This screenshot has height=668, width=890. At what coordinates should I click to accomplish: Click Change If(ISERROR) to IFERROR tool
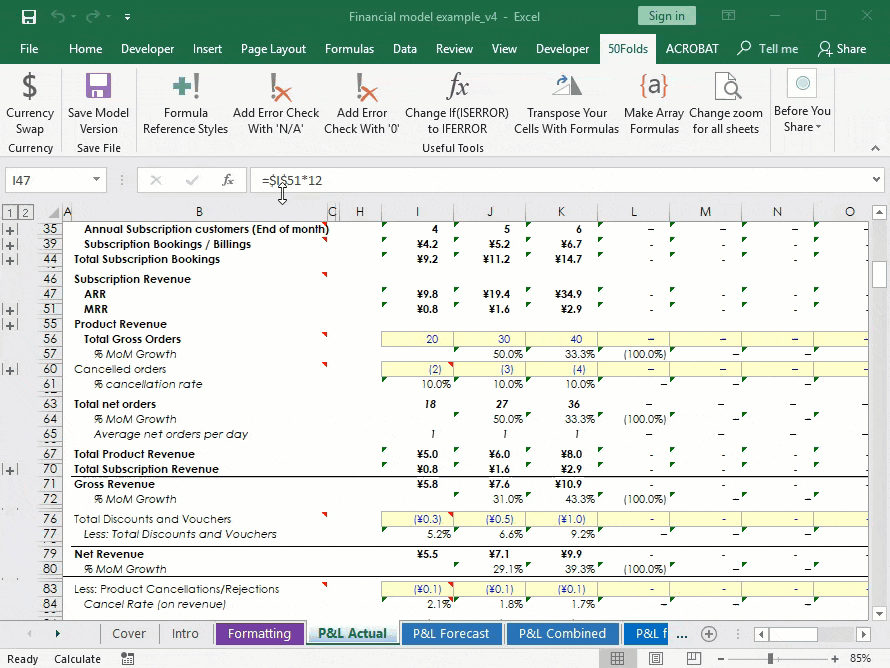click(457, 104)
